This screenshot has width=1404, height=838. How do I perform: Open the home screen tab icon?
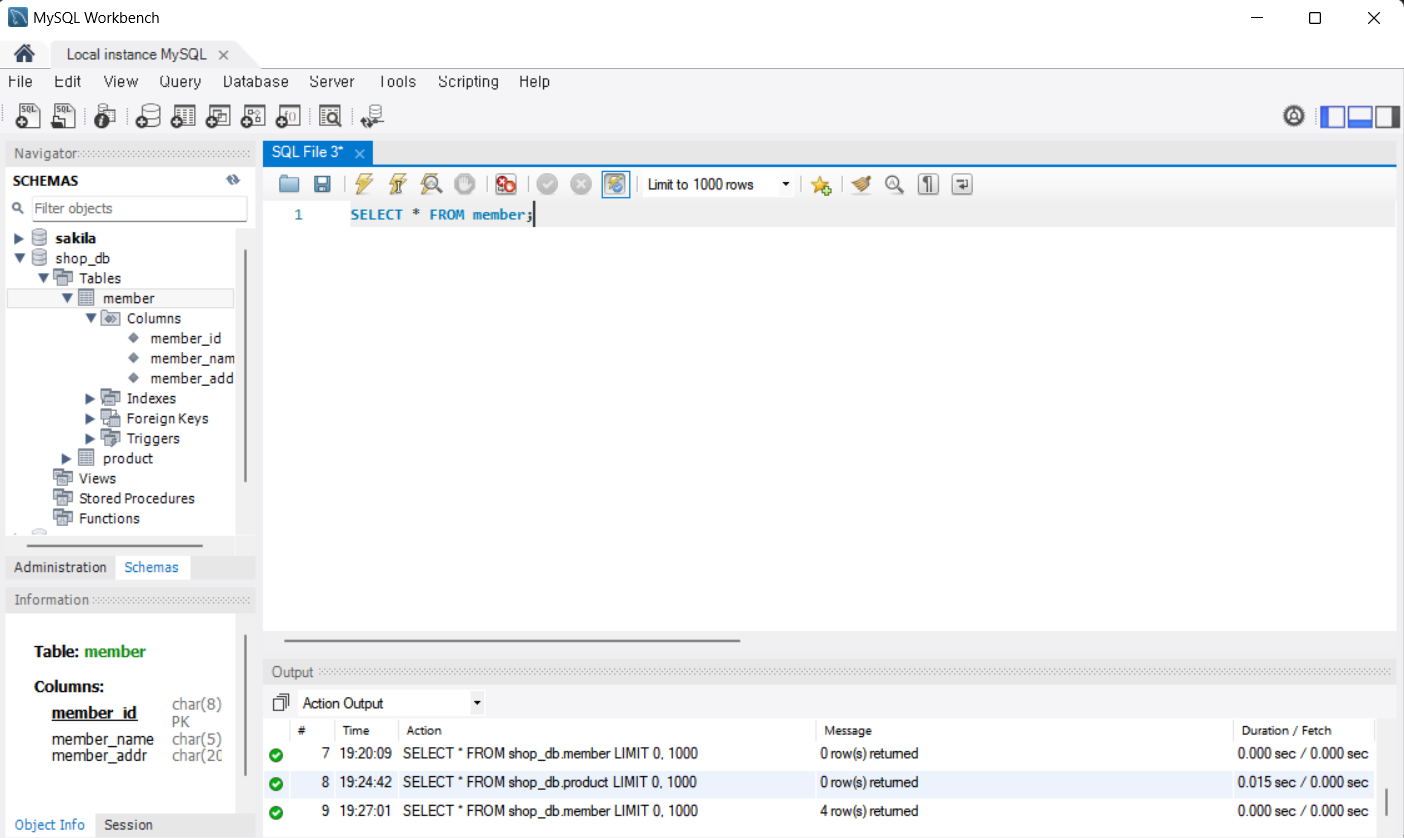pos(24,54)
